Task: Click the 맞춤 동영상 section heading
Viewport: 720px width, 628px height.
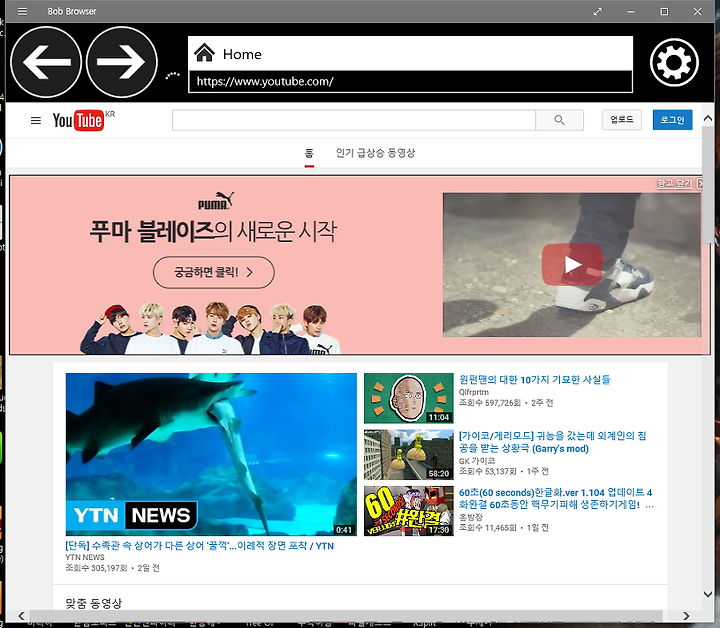Action: pyautogui.click(x=94, y=603)
